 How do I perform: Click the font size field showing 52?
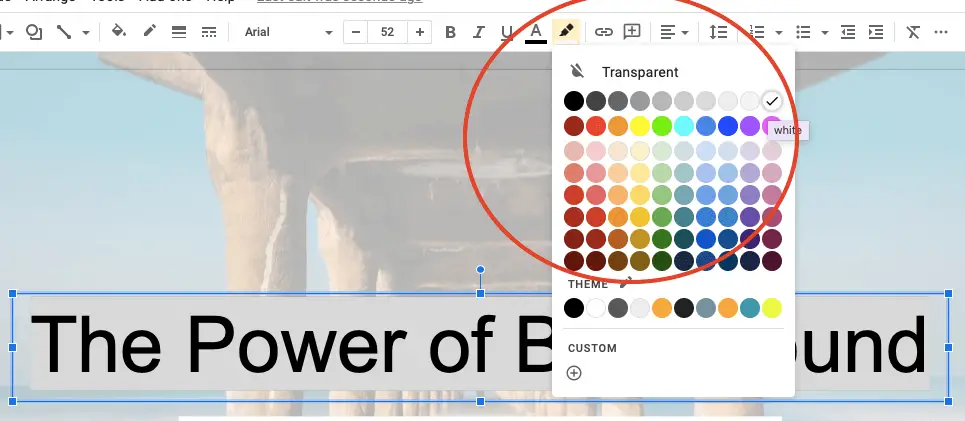pos(387,32)
